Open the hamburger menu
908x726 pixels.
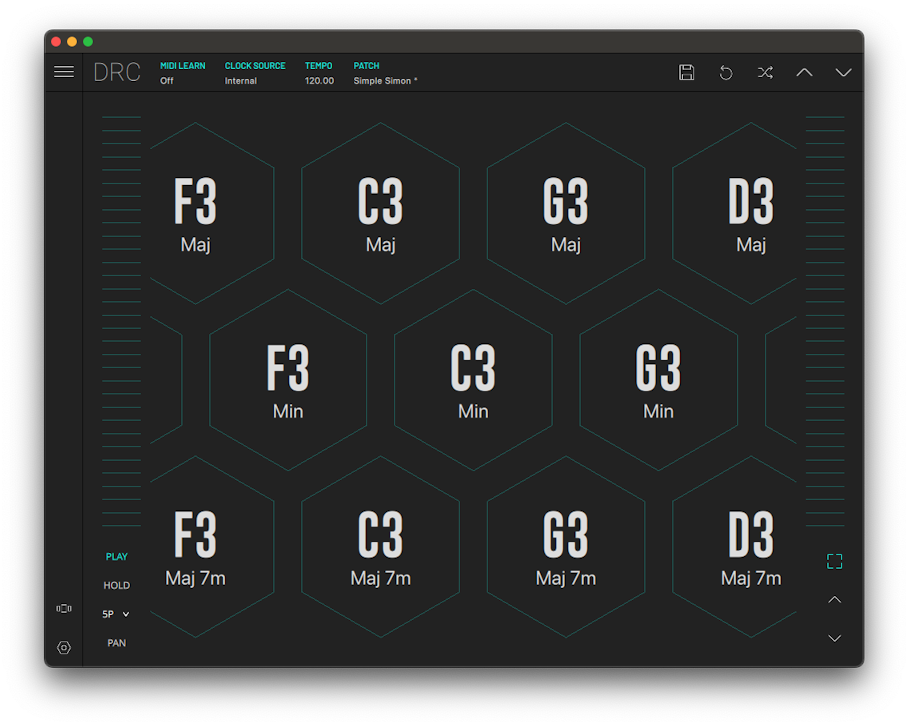pyautogui.click(x=64, y=72)
